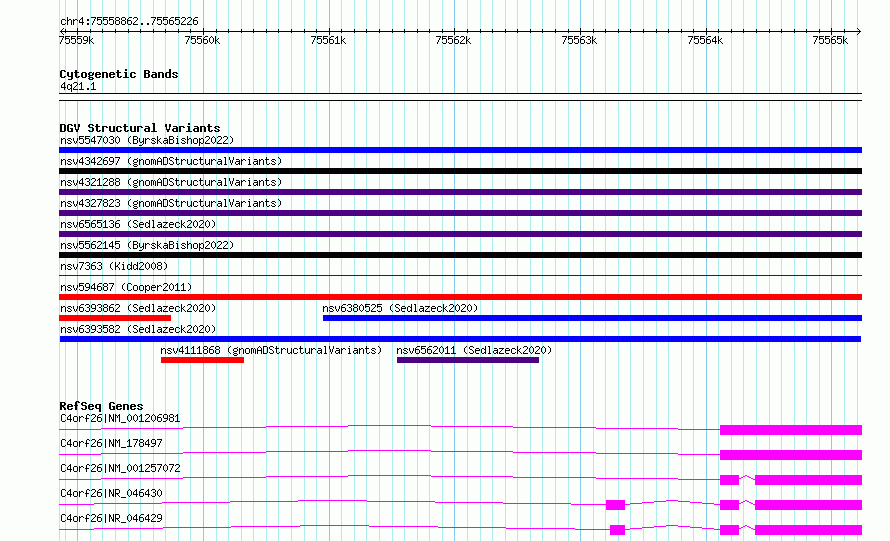Click the first NR_046430 exon block
Image resolution: width=890 pixels, height=541 pixels.
[x=615, y=505]
